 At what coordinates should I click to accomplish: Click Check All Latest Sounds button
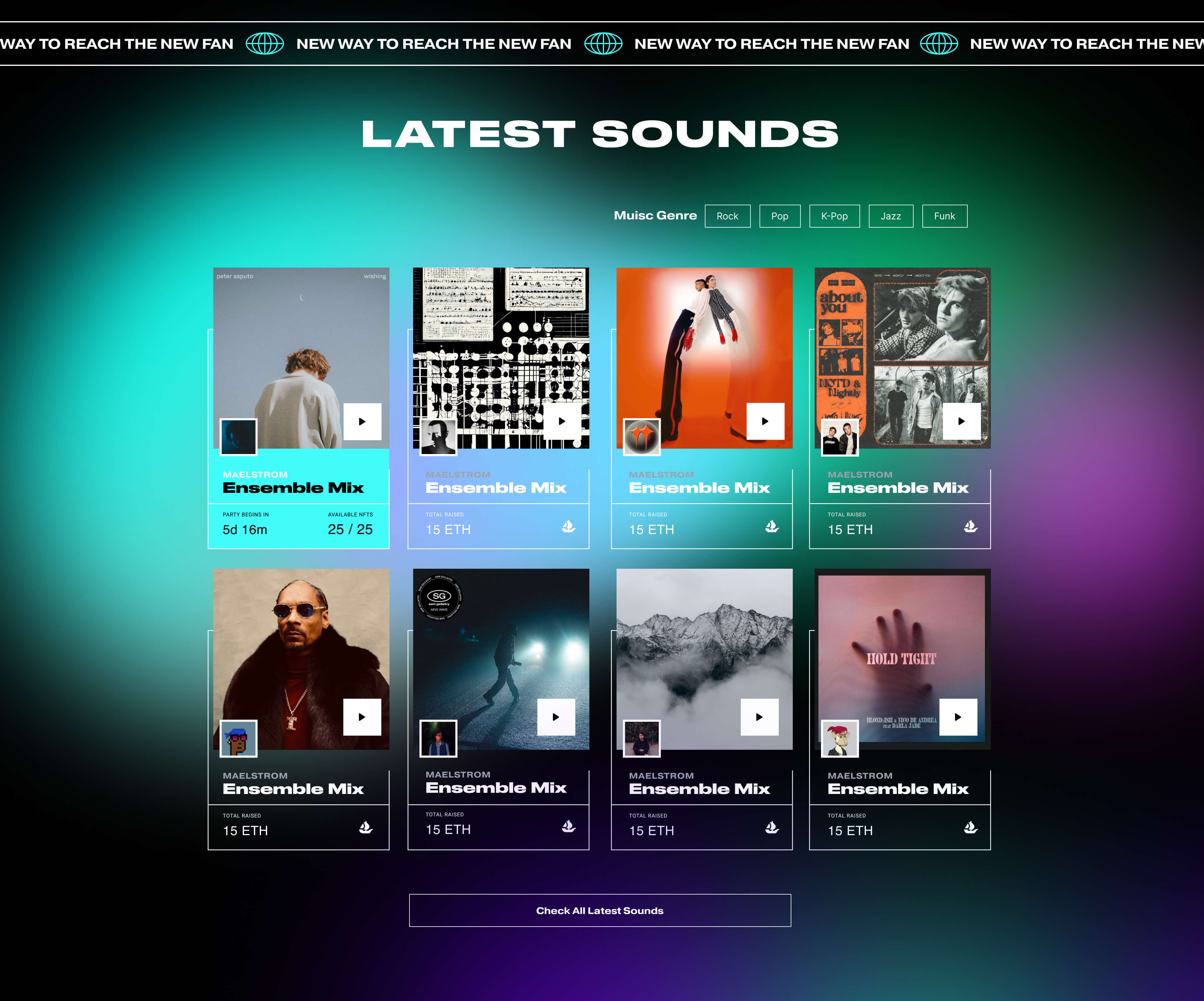(x=600, y=910)
